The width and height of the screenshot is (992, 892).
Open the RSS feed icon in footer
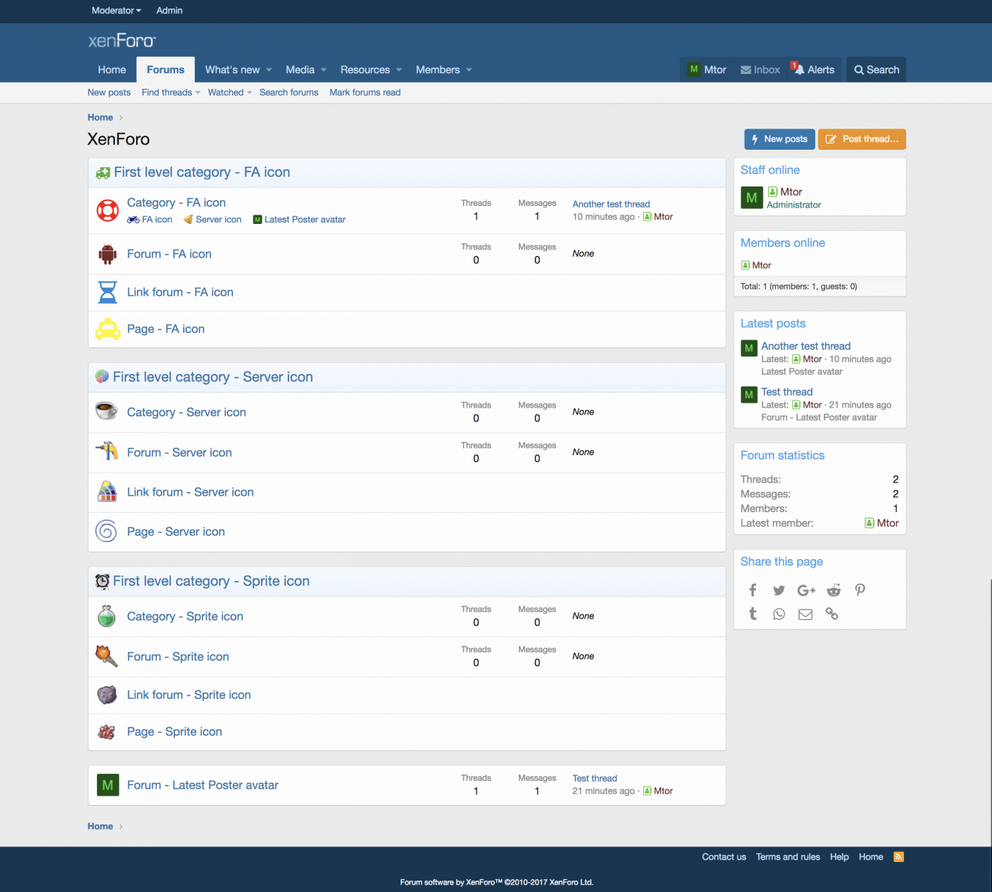898,857
